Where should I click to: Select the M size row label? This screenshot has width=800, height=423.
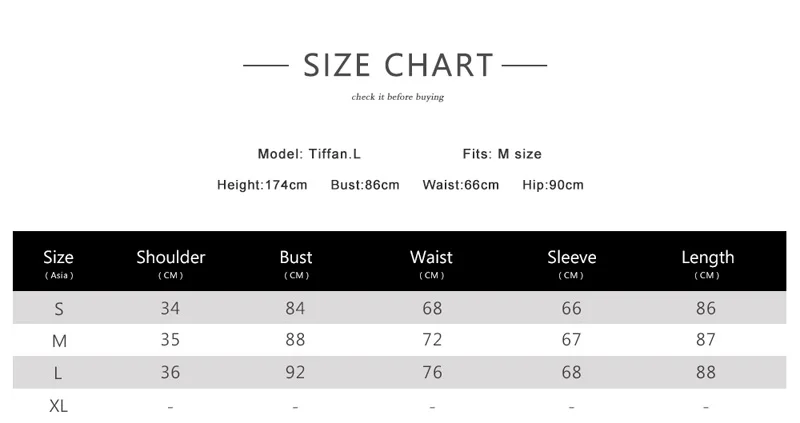pos(59,341)
